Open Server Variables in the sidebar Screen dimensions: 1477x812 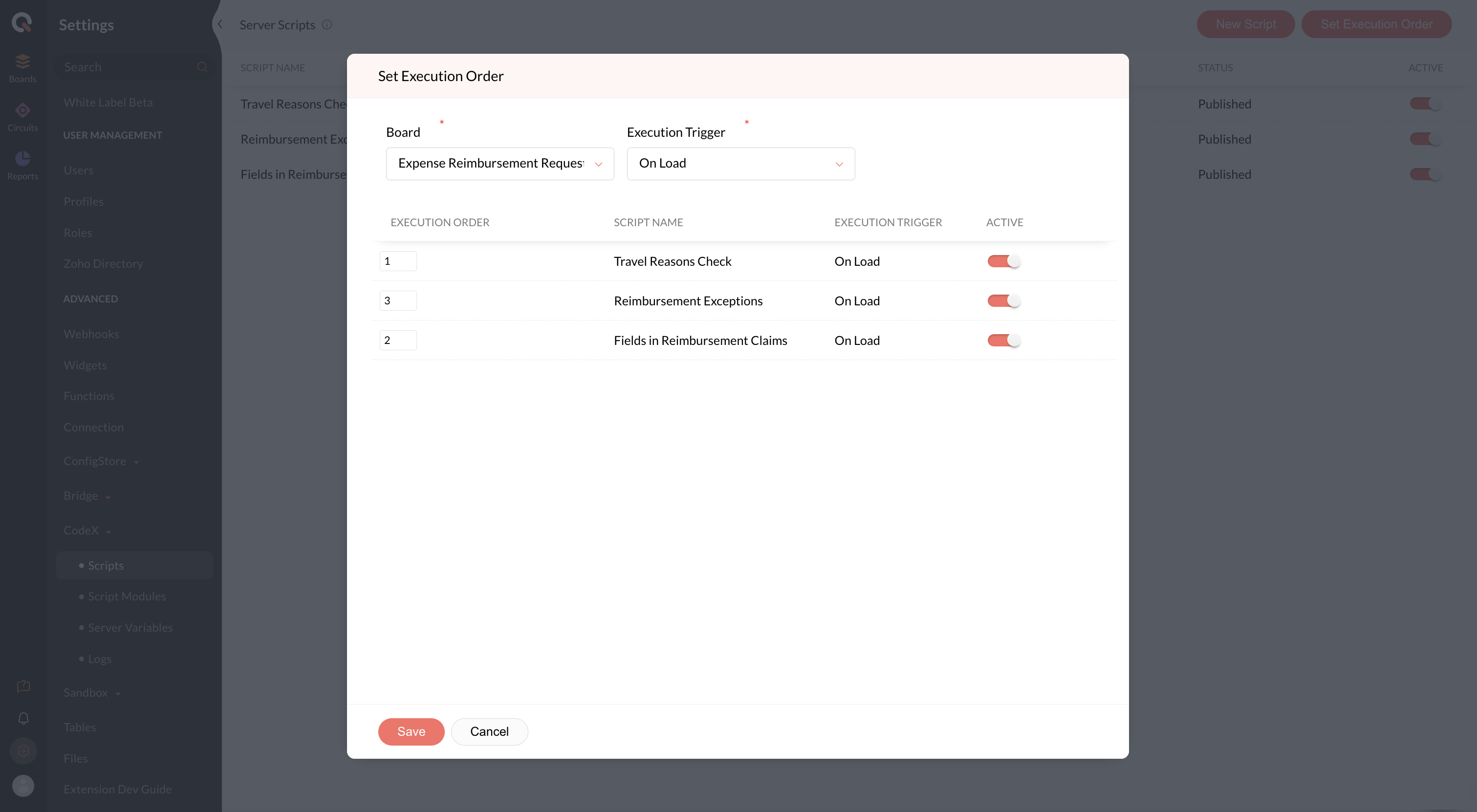130,627
